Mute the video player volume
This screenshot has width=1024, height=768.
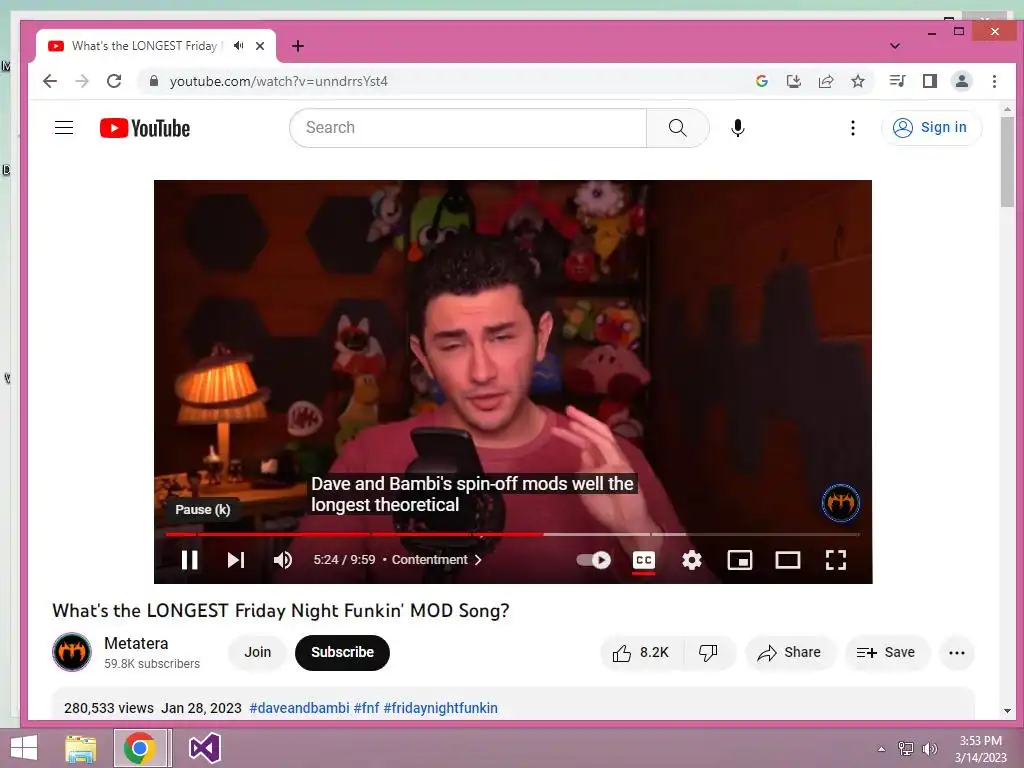tap(283, 560)
